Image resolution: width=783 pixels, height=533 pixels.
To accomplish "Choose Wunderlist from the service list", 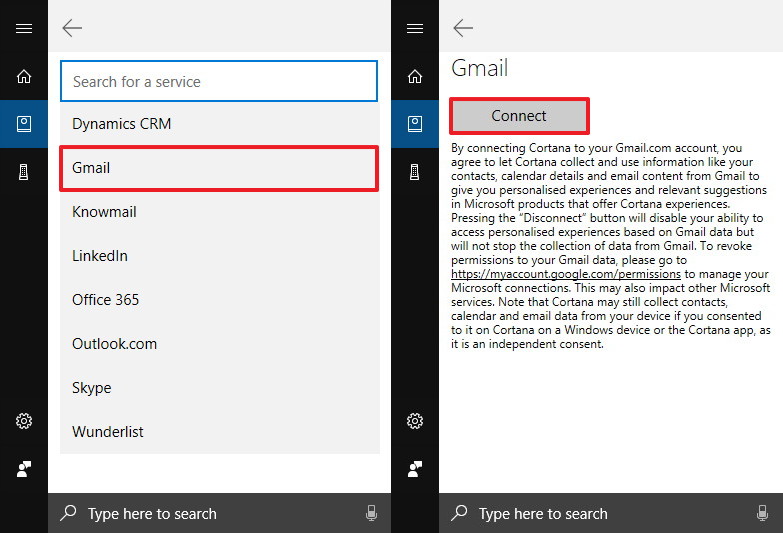I will pos(220,432).
